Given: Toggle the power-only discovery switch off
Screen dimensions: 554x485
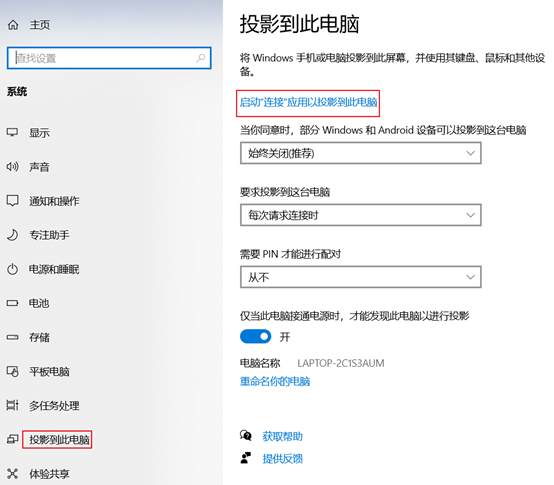Looking at the screenshot, I should (255, 337).
